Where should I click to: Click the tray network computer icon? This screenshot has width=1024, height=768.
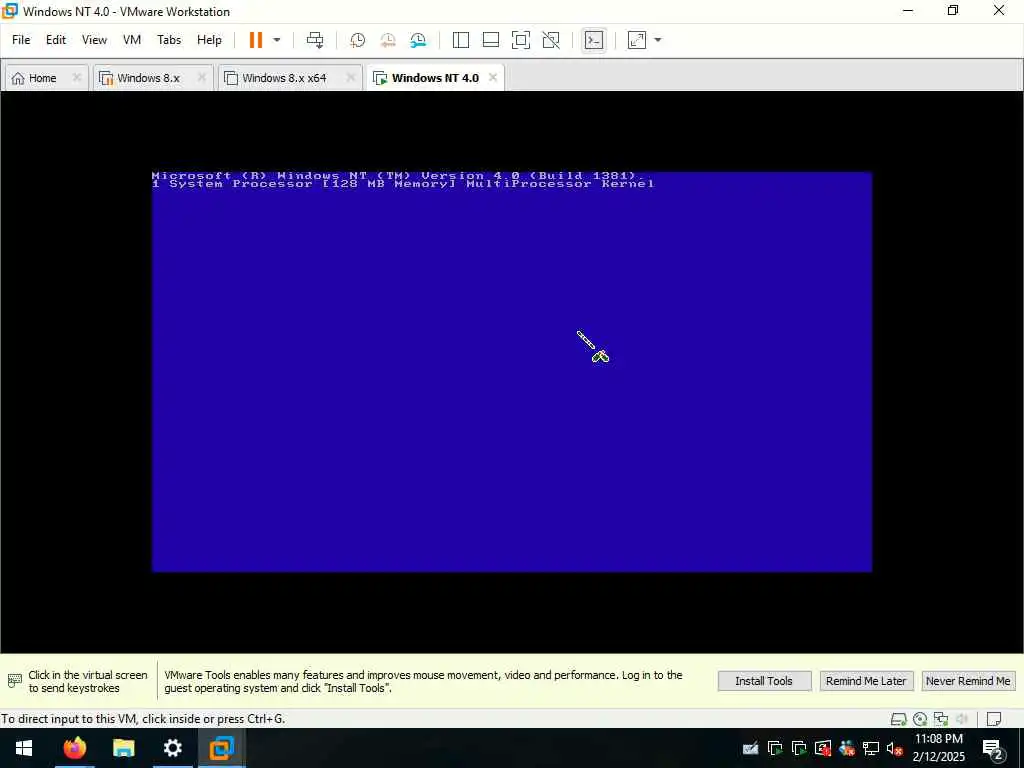tap(871, 748)
